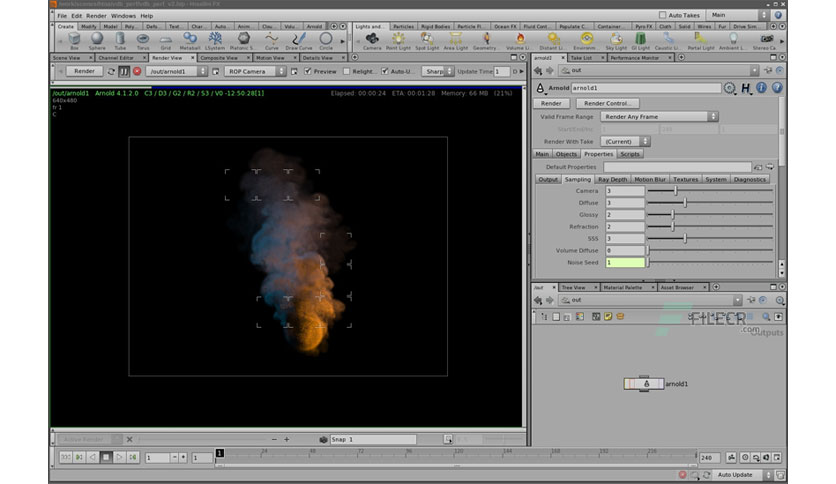Screen dimensions: 836x484
Task: Select the Torus shelf tool
Action: (x=143, y=41)
